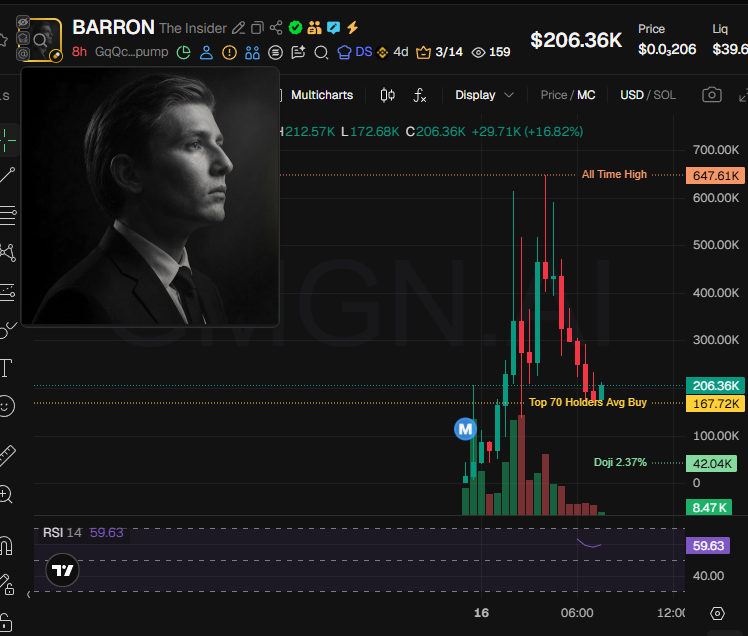Screen dimensions: 748x636
Task: Click the DS chef hat badge
Action: point(354,52)
